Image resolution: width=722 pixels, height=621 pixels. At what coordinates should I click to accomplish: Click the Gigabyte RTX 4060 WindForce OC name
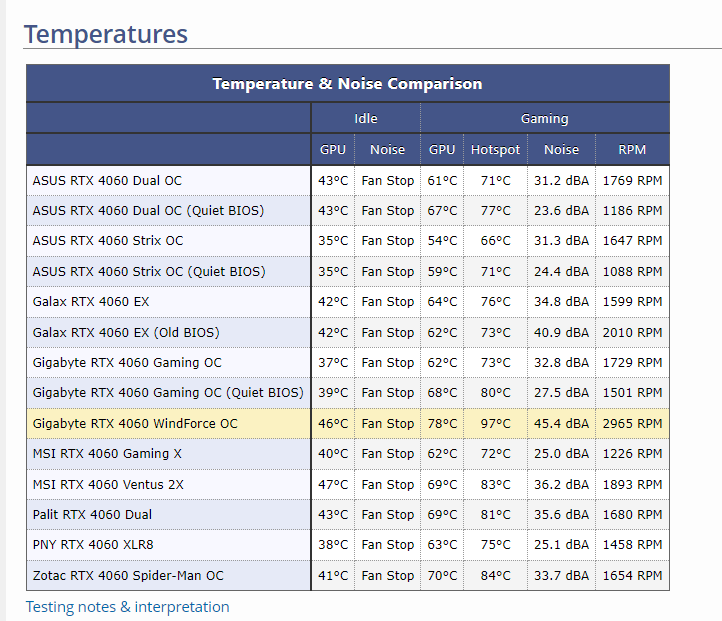tap(135, 424)
